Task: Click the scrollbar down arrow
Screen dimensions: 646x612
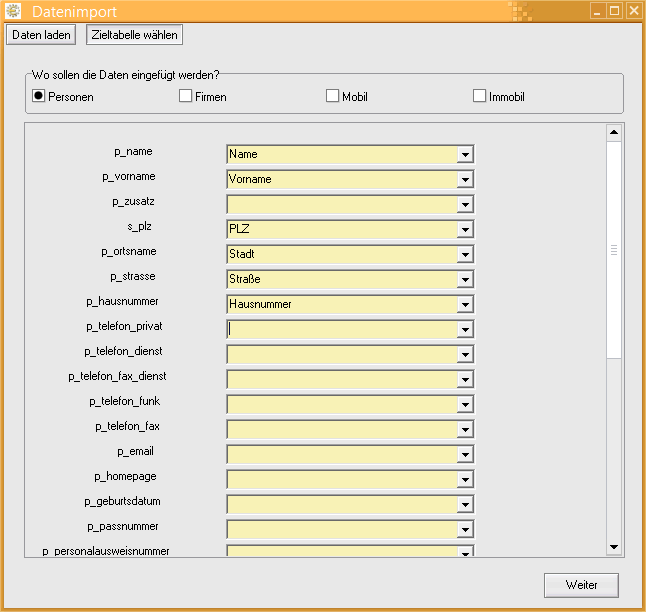Action: (614, 546)
